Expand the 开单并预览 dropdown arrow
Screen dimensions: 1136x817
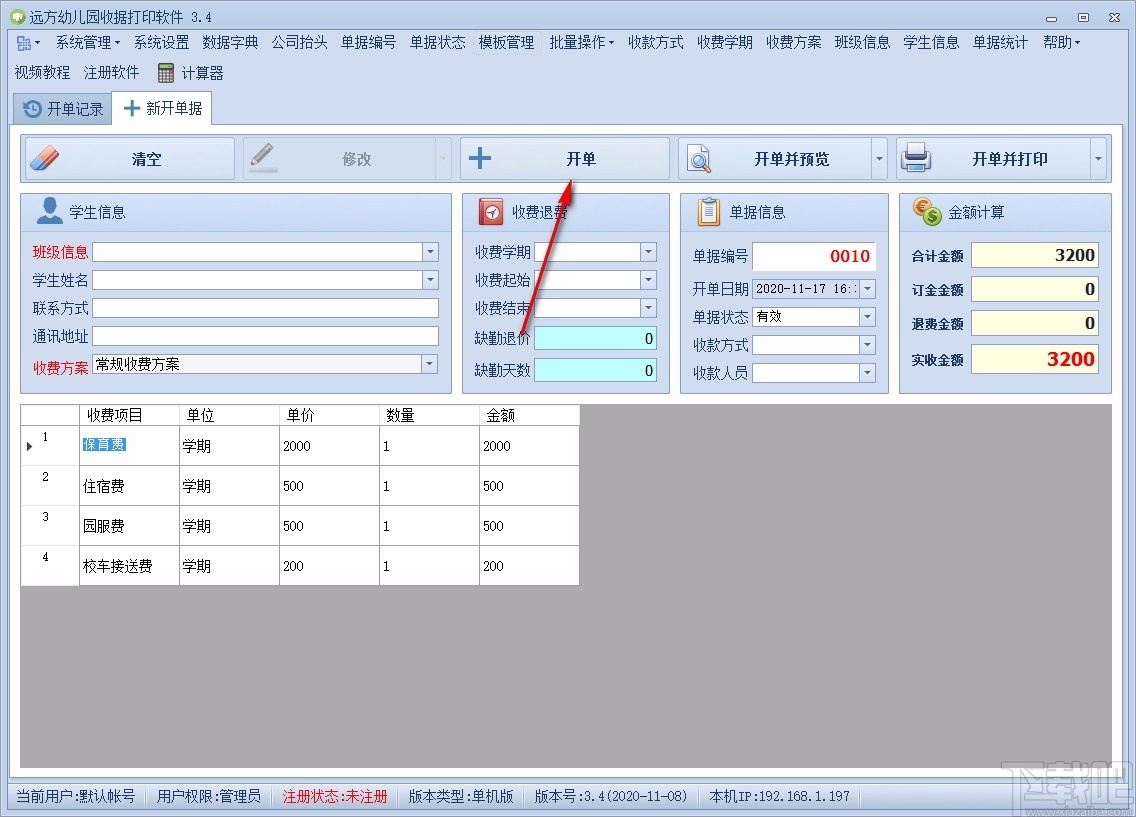pos(880,159)
